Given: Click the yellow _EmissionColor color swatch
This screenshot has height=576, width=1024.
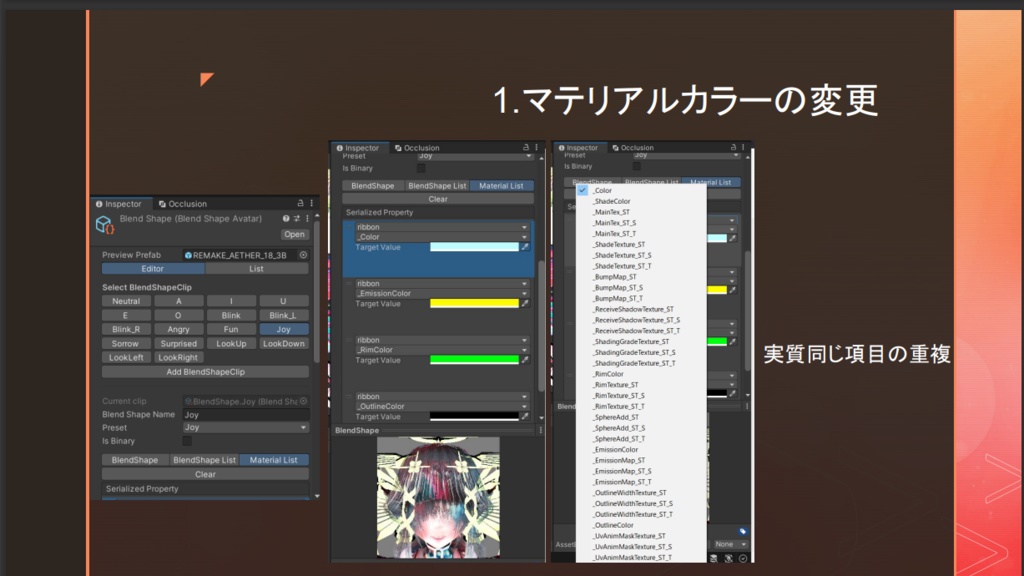Looking at the screenshot, I should (476, 302).
